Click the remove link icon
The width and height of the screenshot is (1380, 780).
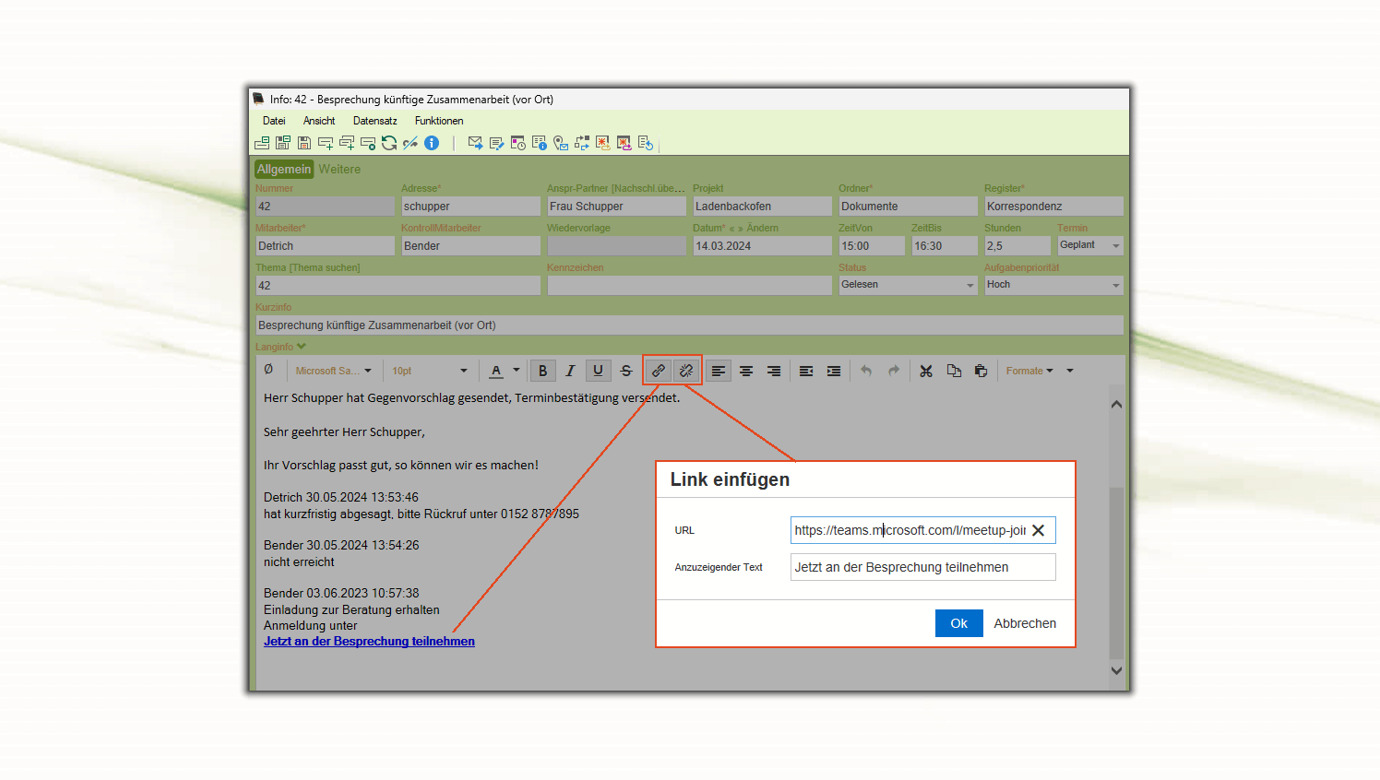(x=686, y=371)
